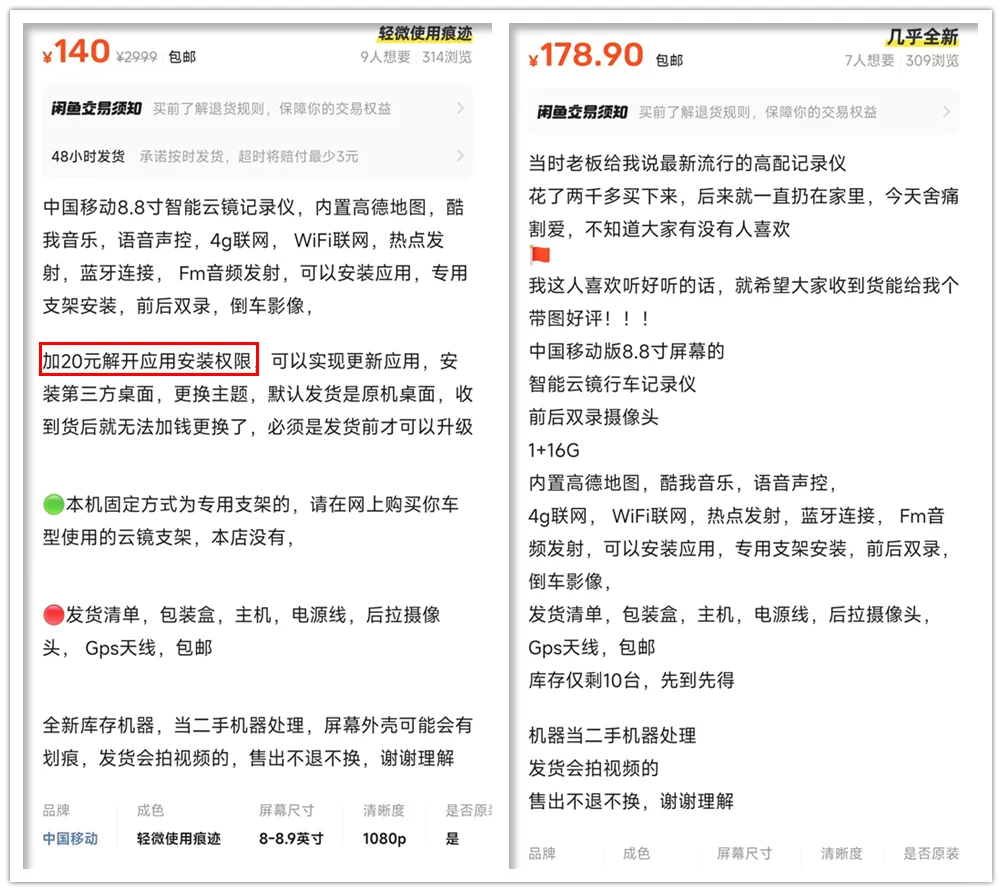Click the 309浏览 view count on right listing
The width and height of the screenshot is (1002, 892).
click(x=932, y=58)
